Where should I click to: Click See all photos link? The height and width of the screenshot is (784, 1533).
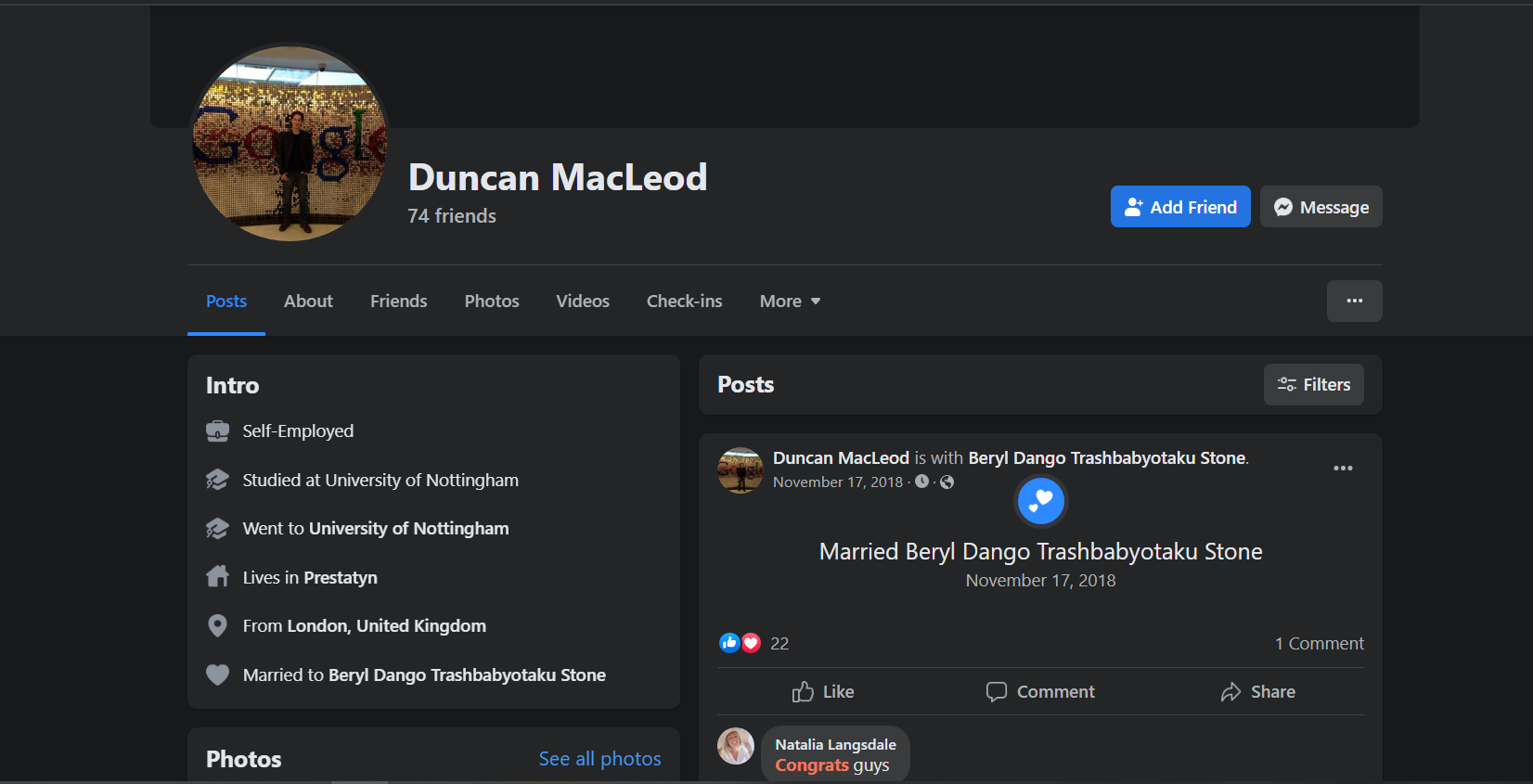pos(600,759)
